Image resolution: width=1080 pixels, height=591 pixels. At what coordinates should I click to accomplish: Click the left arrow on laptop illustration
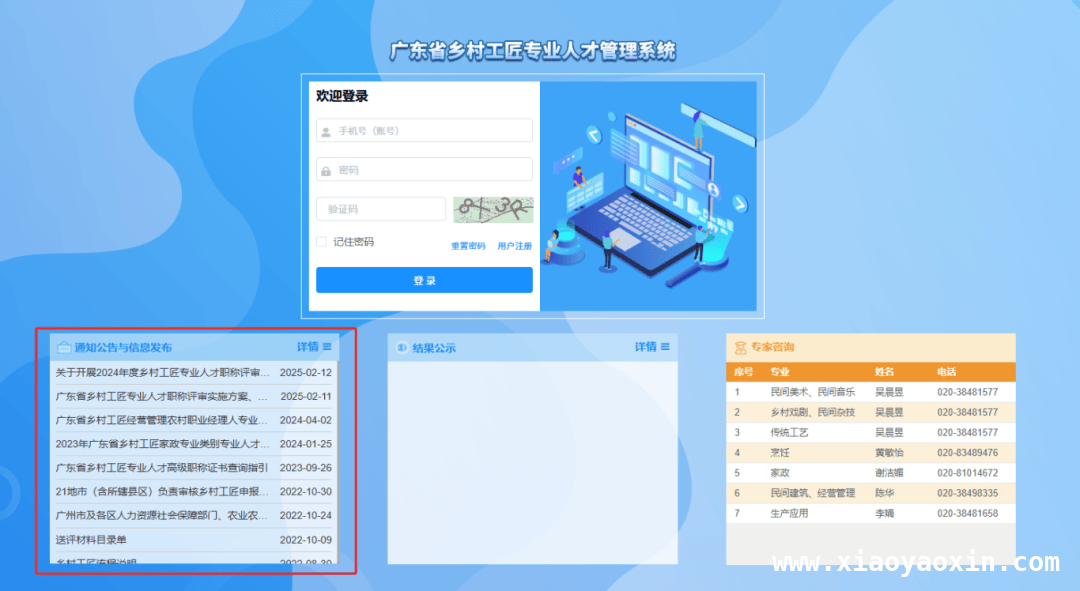click(593, 135)
